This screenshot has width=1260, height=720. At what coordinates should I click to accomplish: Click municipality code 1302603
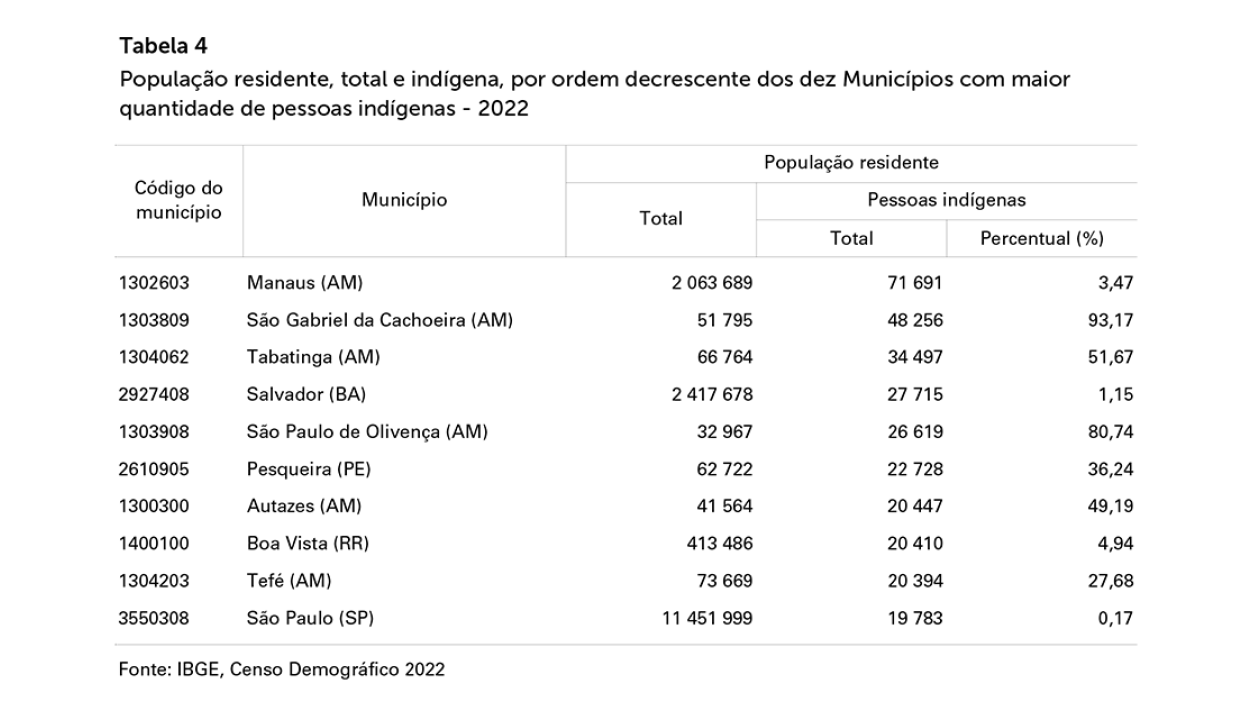154,284
